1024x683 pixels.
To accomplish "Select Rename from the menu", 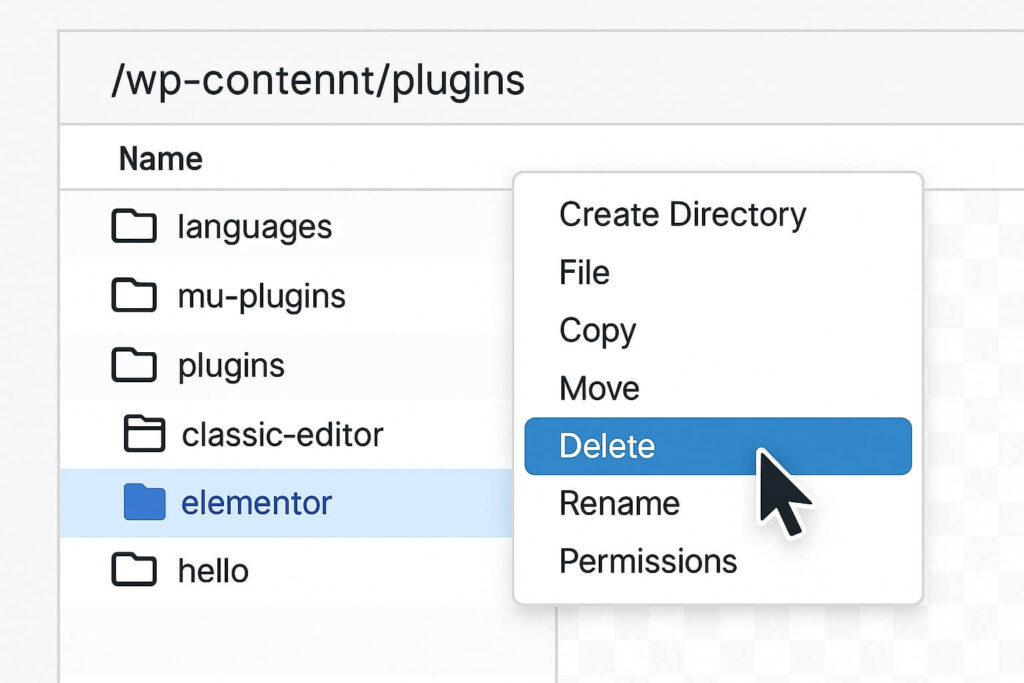I will pos(618,503).
